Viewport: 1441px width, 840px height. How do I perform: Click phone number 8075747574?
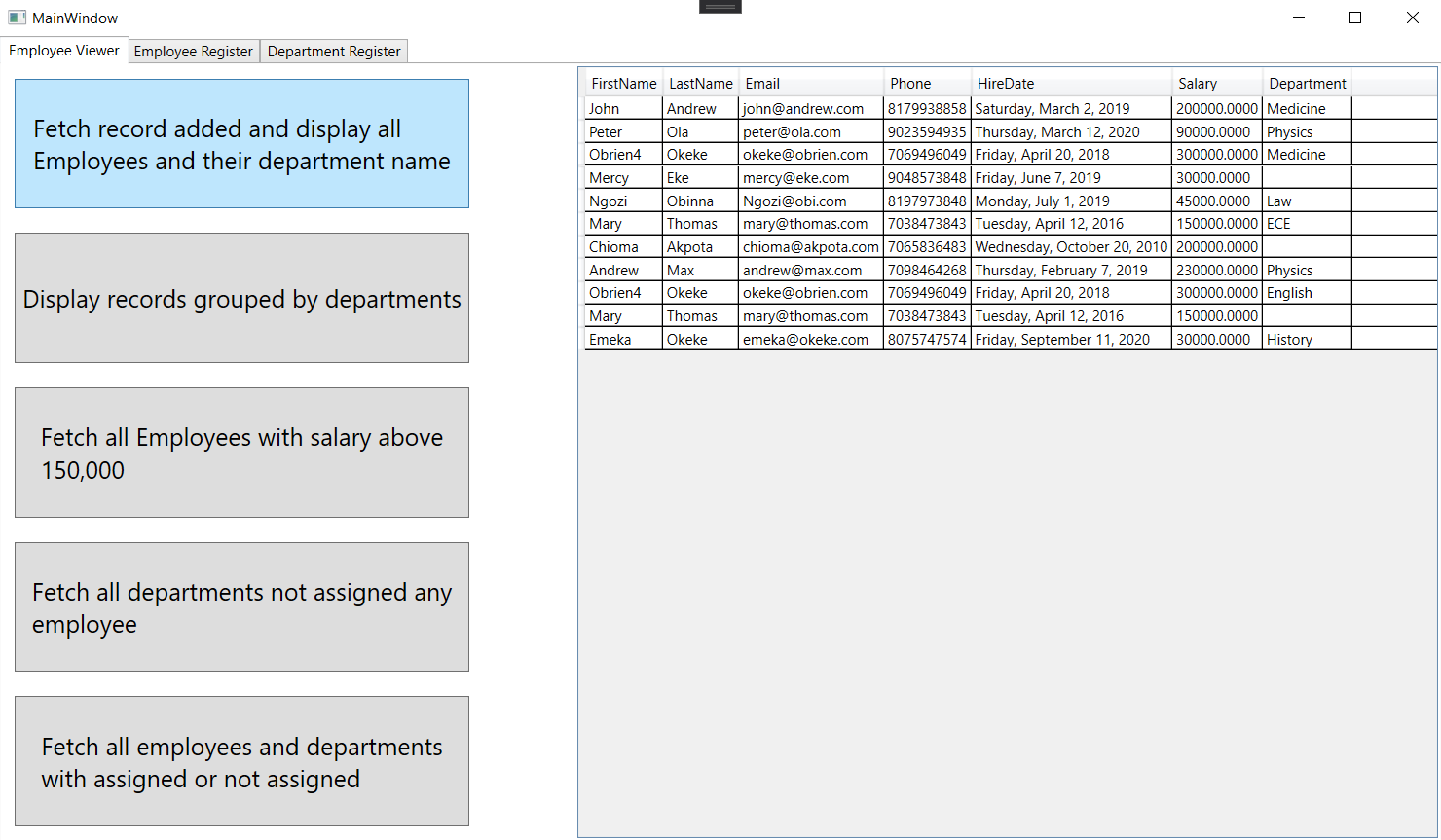(x=927, y=340)
